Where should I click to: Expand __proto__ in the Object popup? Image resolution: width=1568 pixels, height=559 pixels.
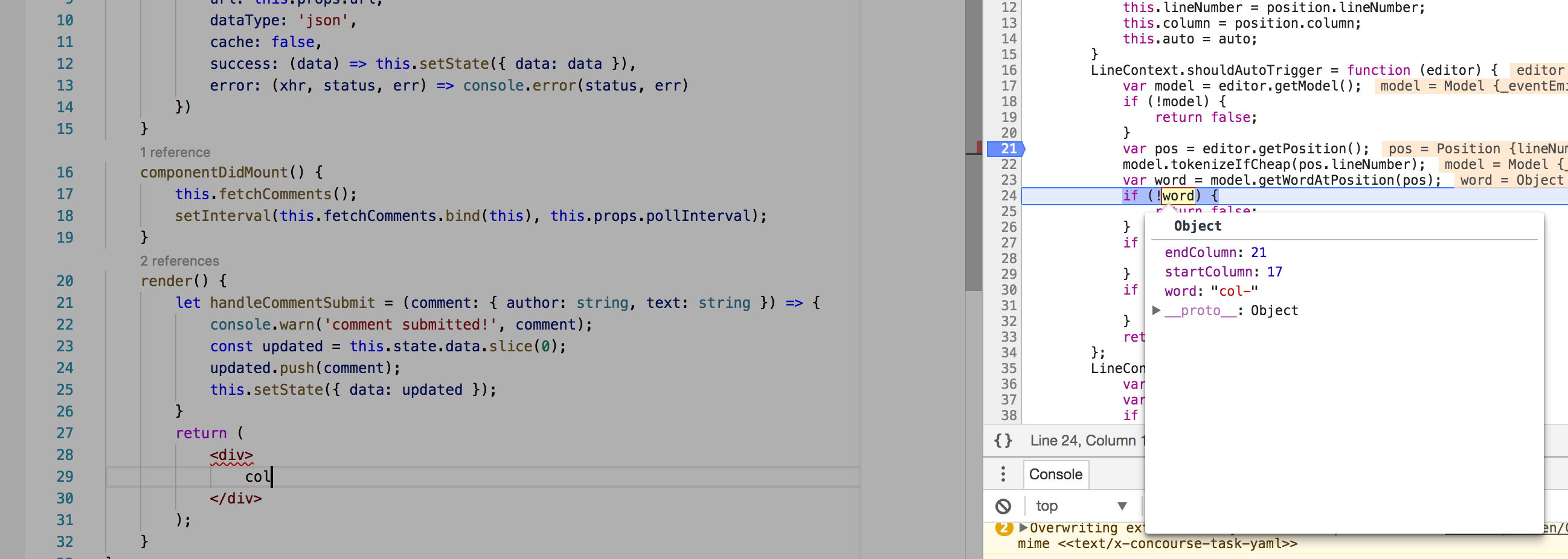click(x=1156, y=310)
